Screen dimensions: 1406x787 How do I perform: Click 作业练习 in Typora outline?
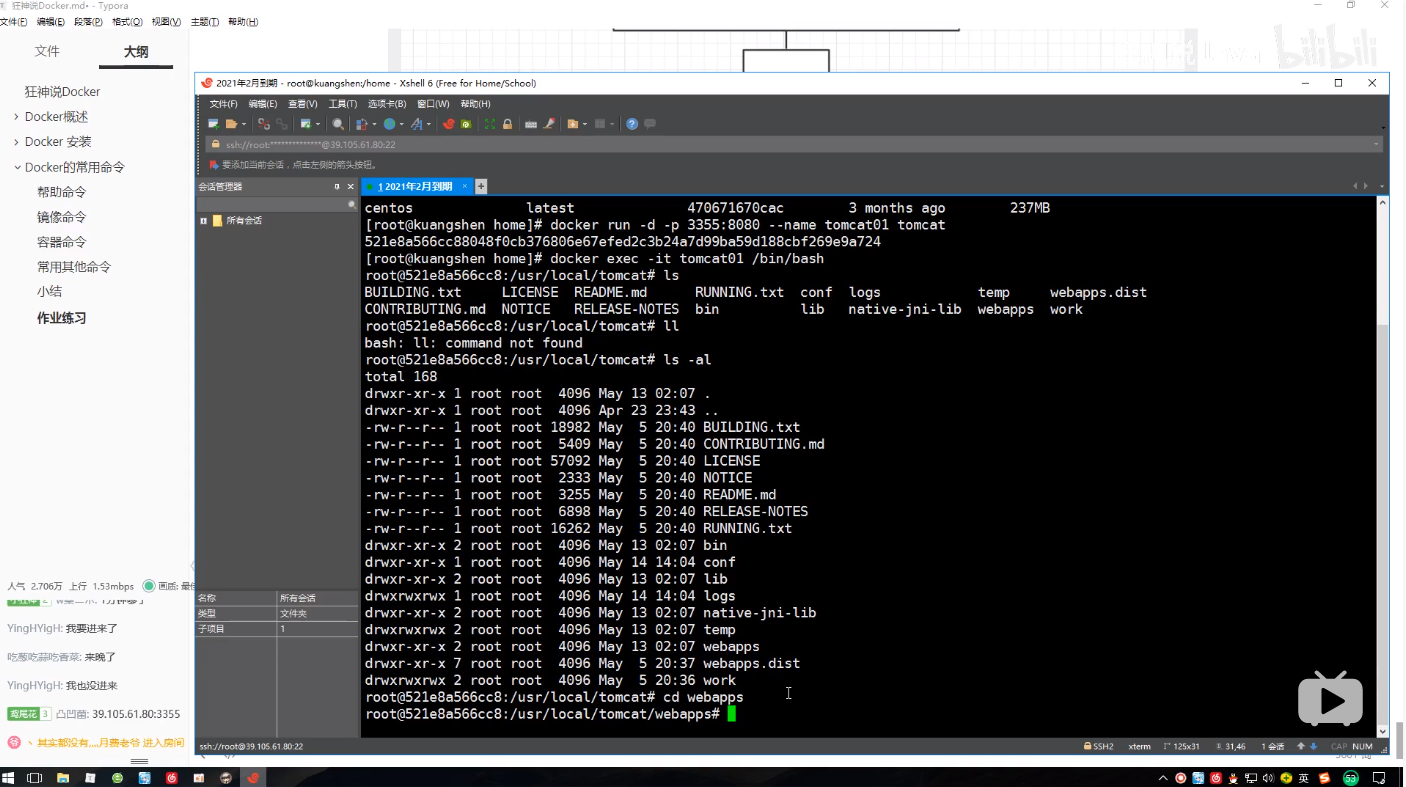click(62, 318)
